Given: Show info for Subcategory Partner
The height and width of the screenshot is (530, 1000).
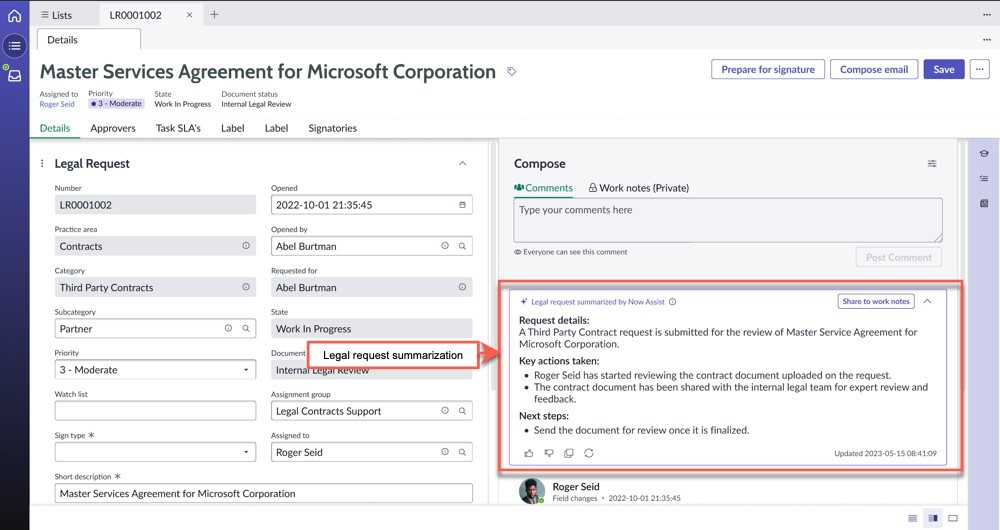Looking at the screenshot, I should click(x=228, y=328).
